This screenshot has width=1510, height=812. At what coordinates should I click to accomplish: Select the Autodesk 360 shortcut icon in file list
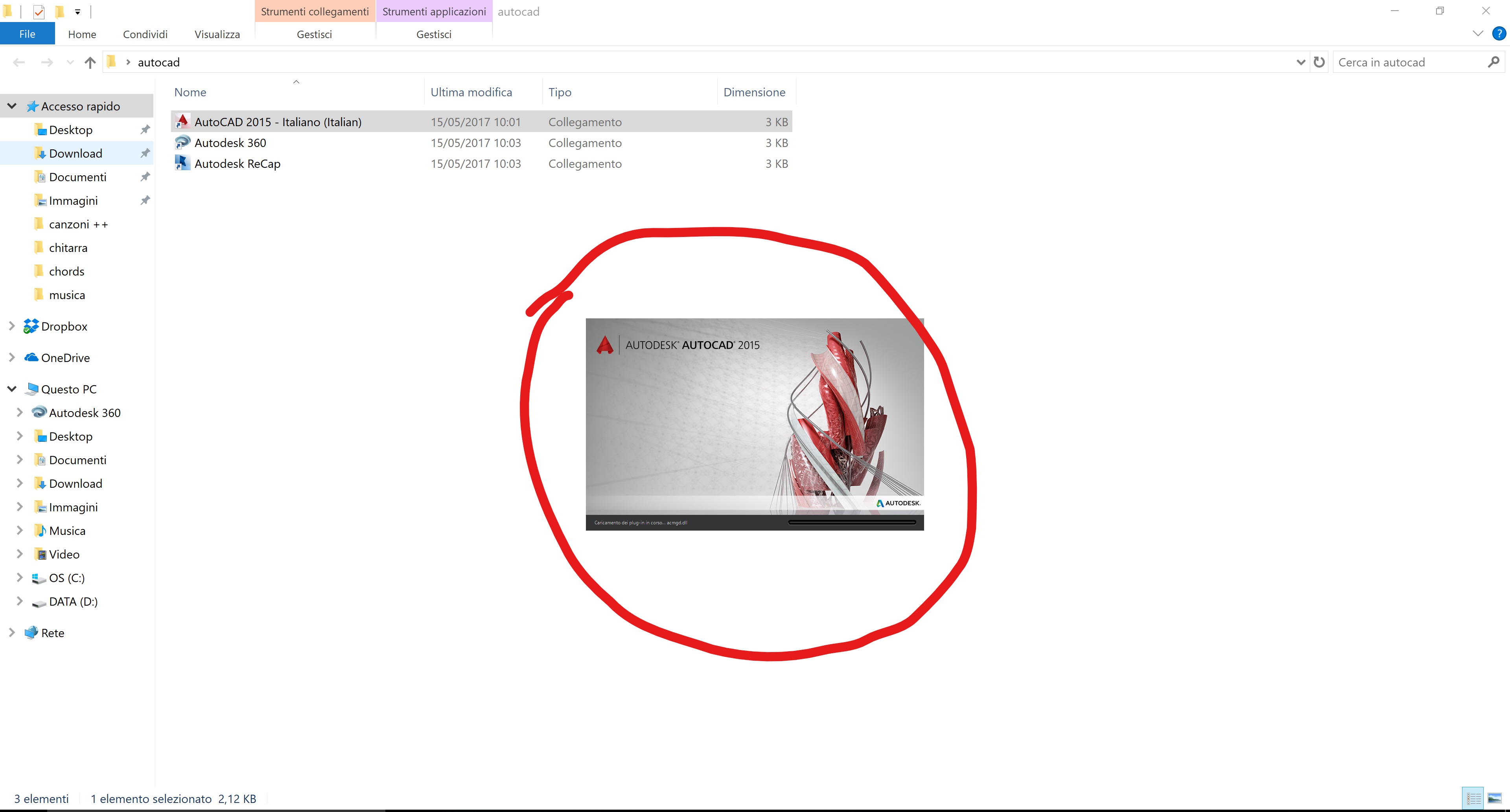[x=182, y=142]
